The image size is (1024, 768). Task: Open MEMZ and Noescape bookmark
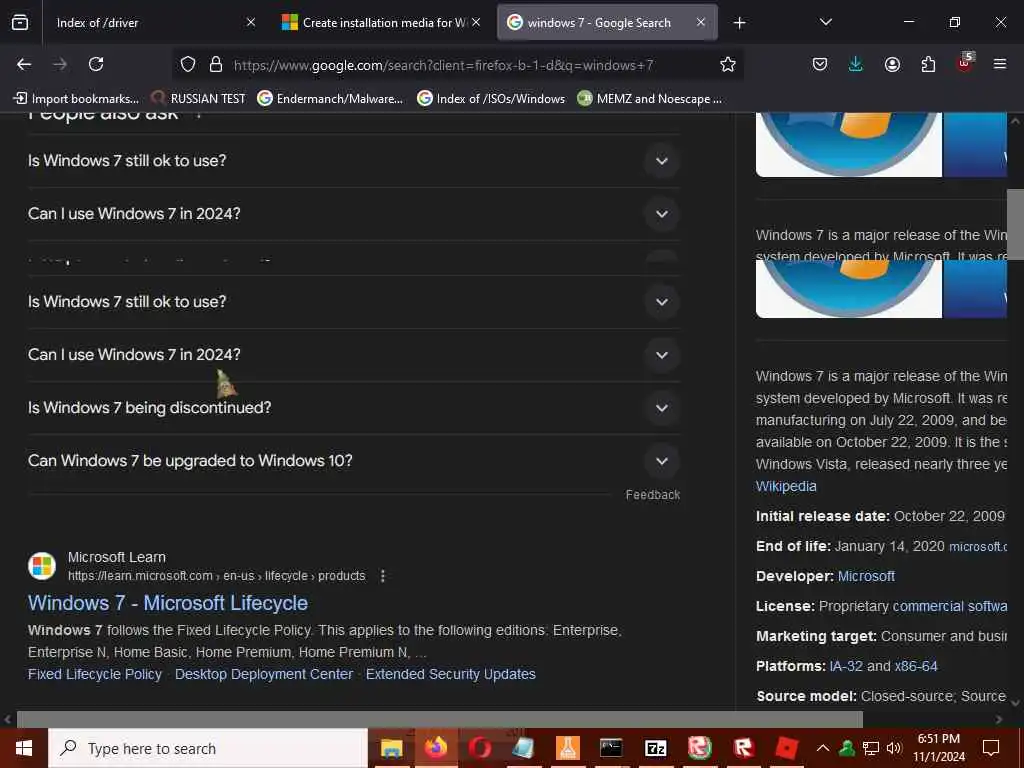click(x=650, y=99)
